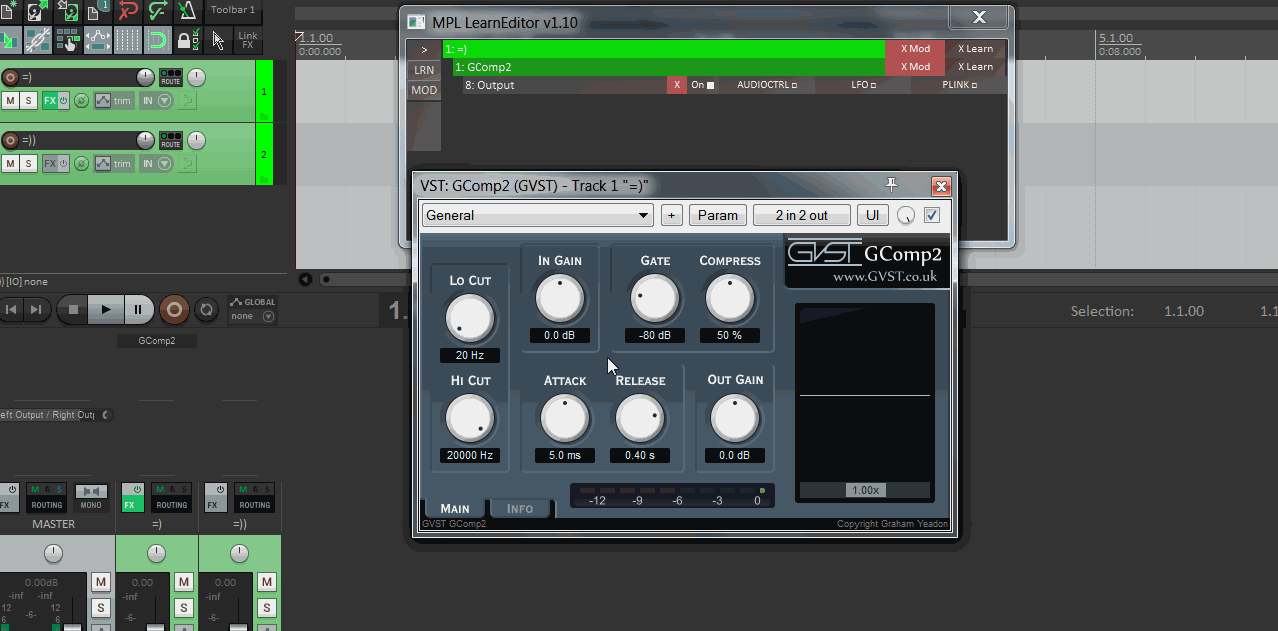
Task: Switch to the Main tab in GComp2
Action: pyautogui.click(x=455, y=508)
